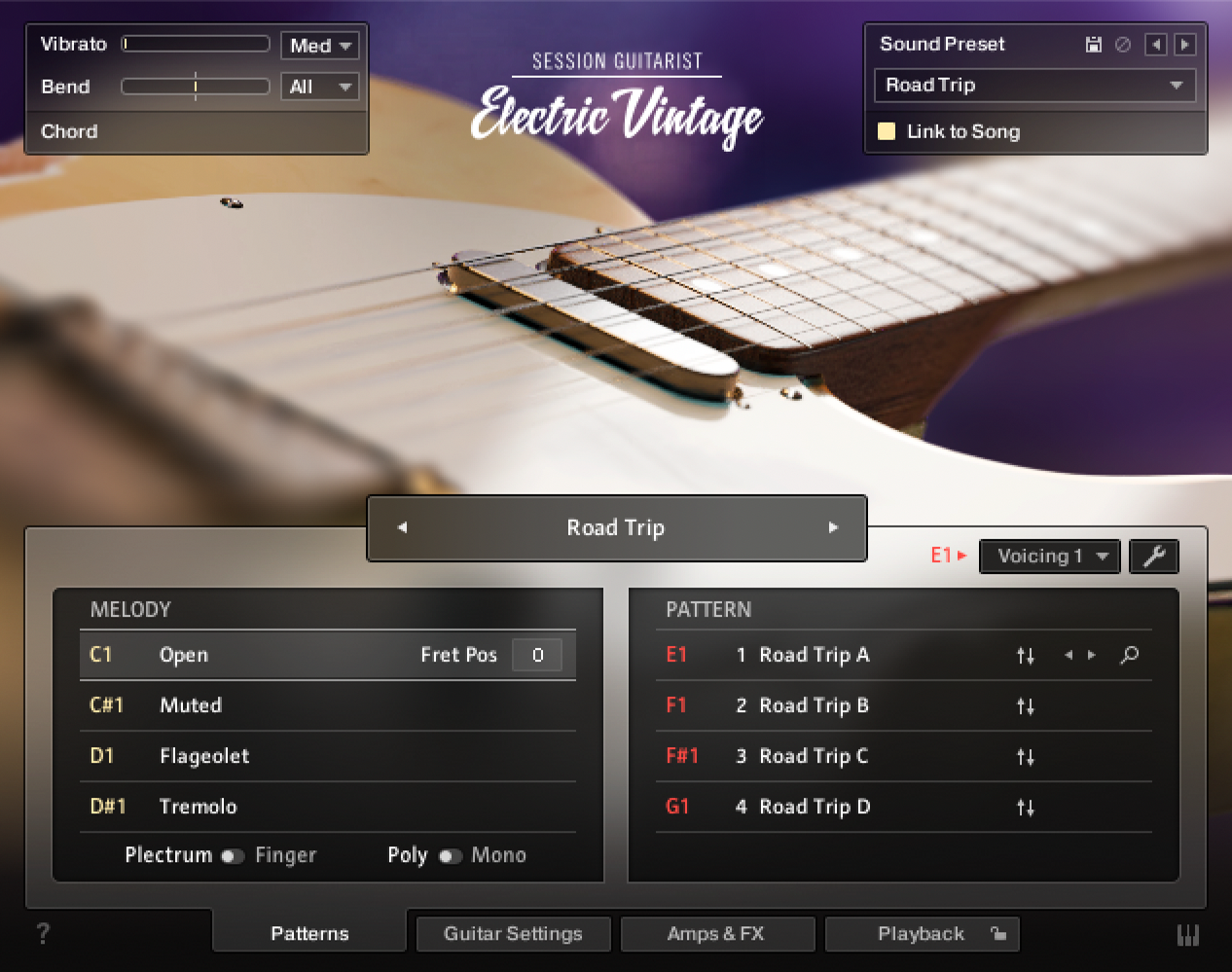Click the end-step arrows icon for Road Trip D
Screen dimensions: 1232x972
pos(1026,807)
